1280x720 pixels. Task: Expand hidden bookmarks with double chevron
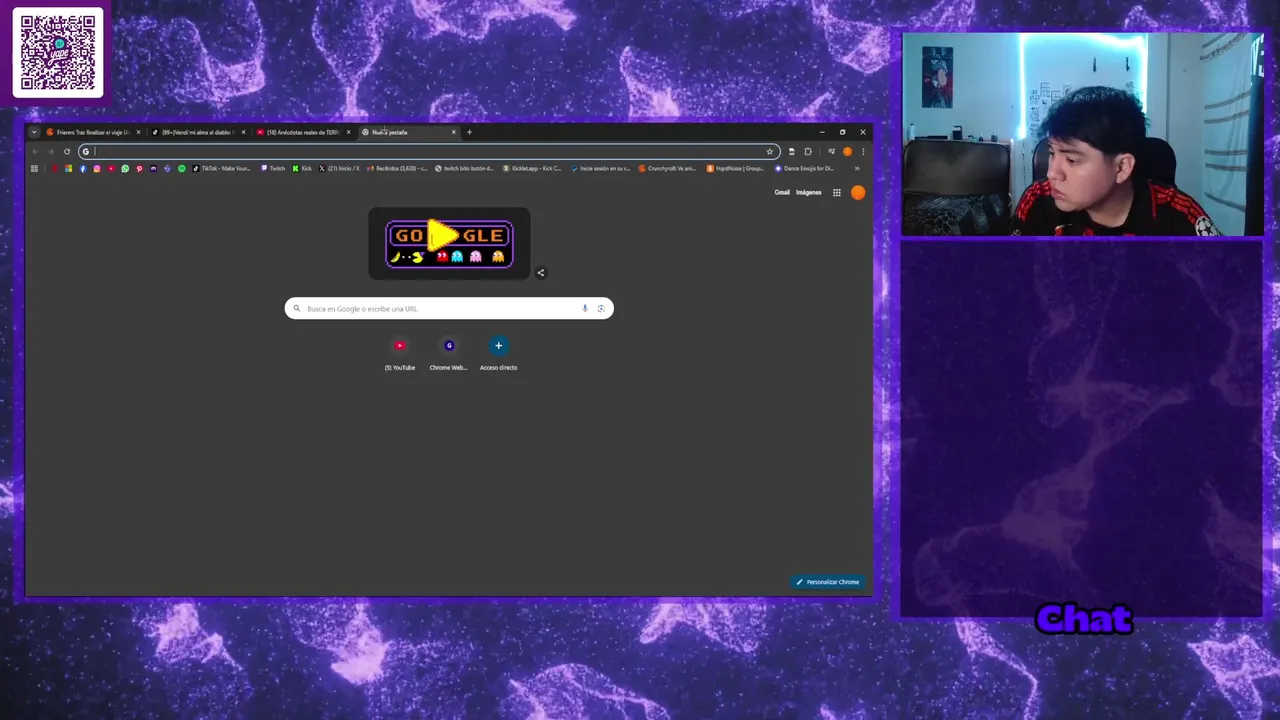click(x=857, y=168)
